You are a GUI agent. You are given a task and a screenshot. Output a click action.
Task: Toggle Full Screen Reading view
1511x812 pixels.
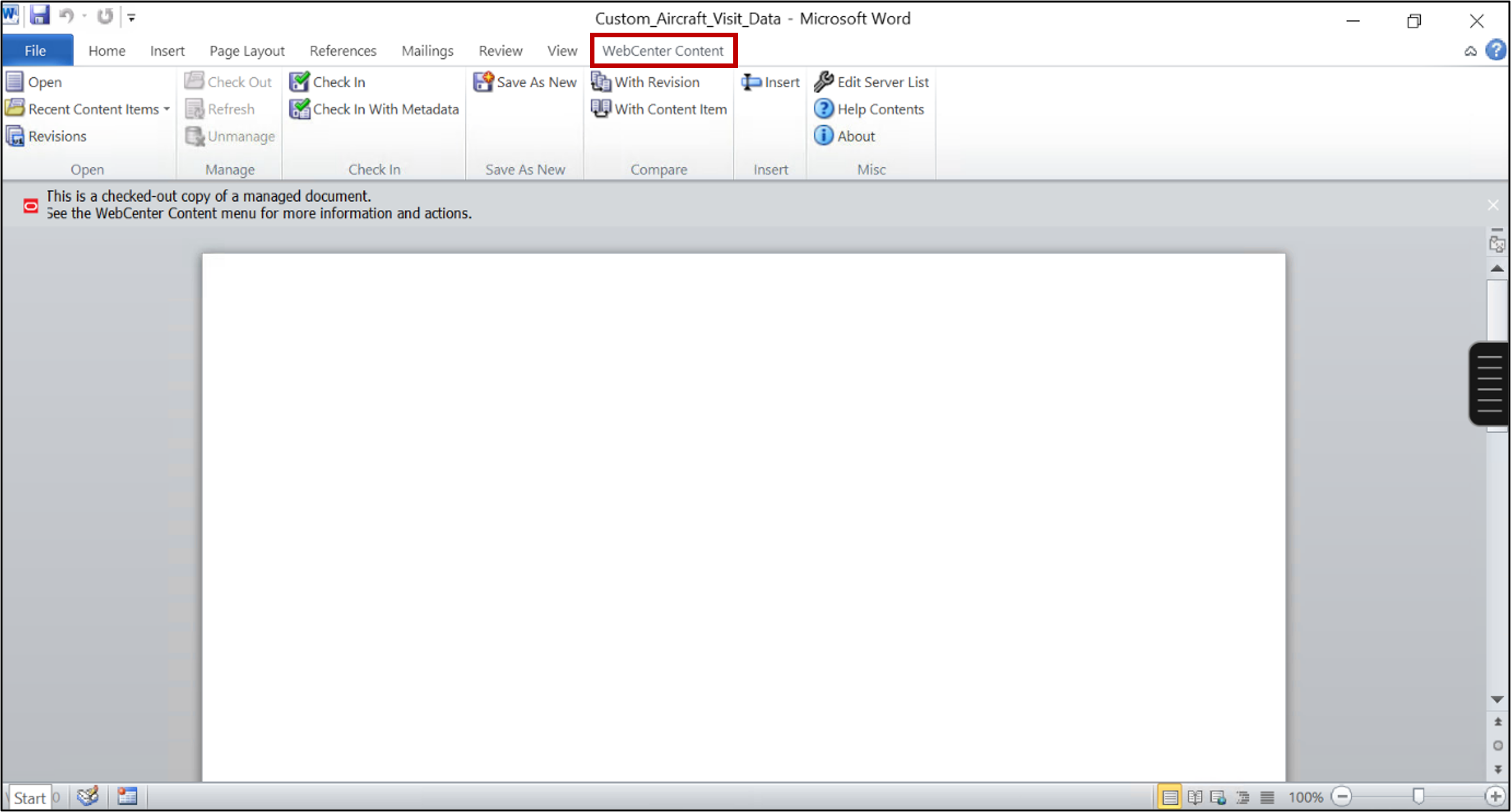[1194, 797]
